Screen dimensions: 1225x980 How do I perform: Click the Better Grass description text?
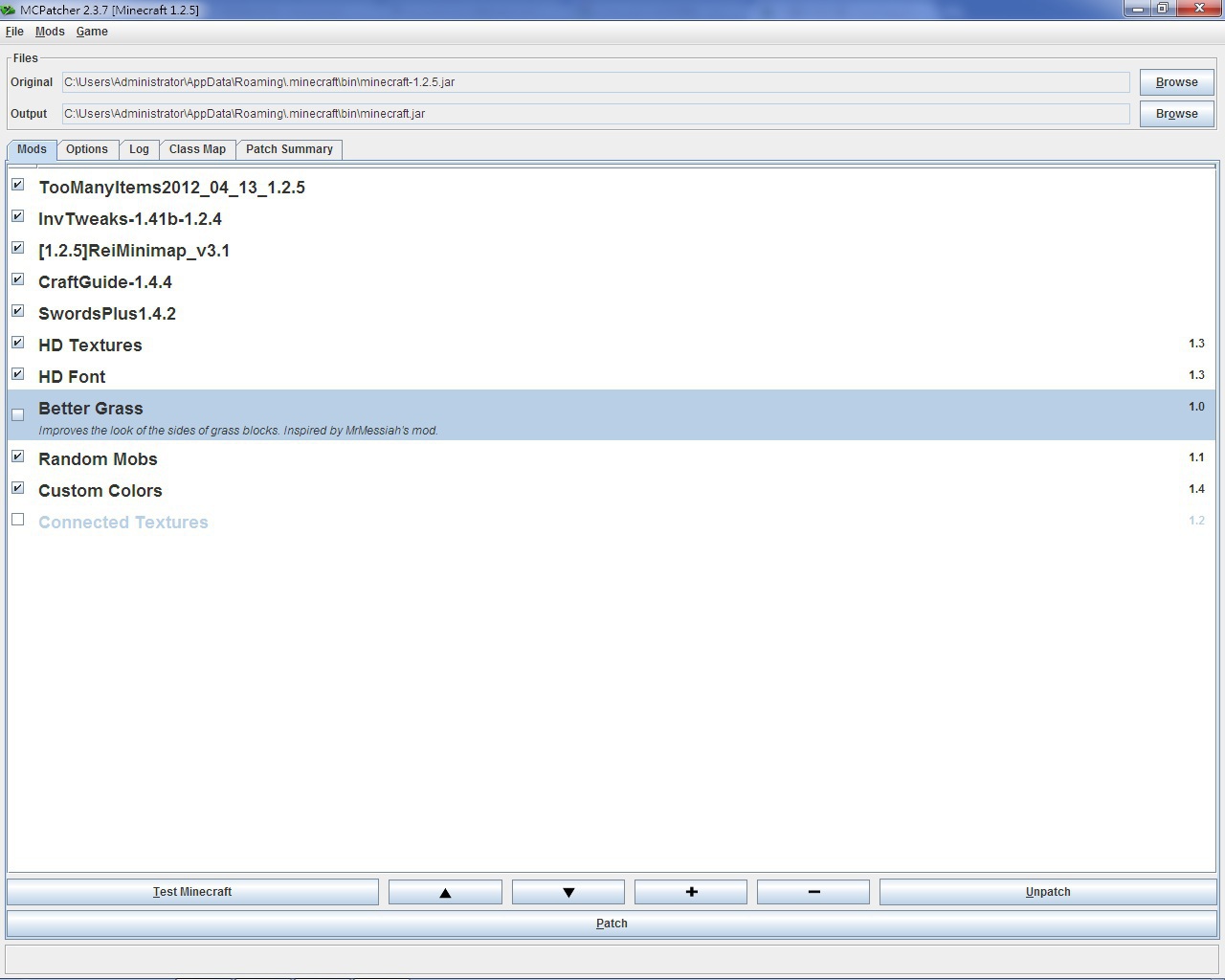coord(238,431)
